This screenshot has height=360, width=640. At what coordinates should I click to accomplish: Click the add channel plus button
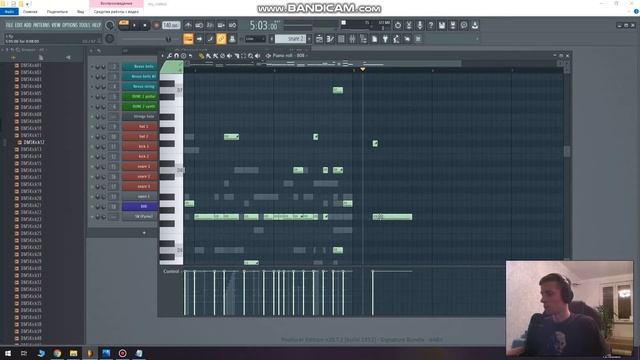point(144,233)
